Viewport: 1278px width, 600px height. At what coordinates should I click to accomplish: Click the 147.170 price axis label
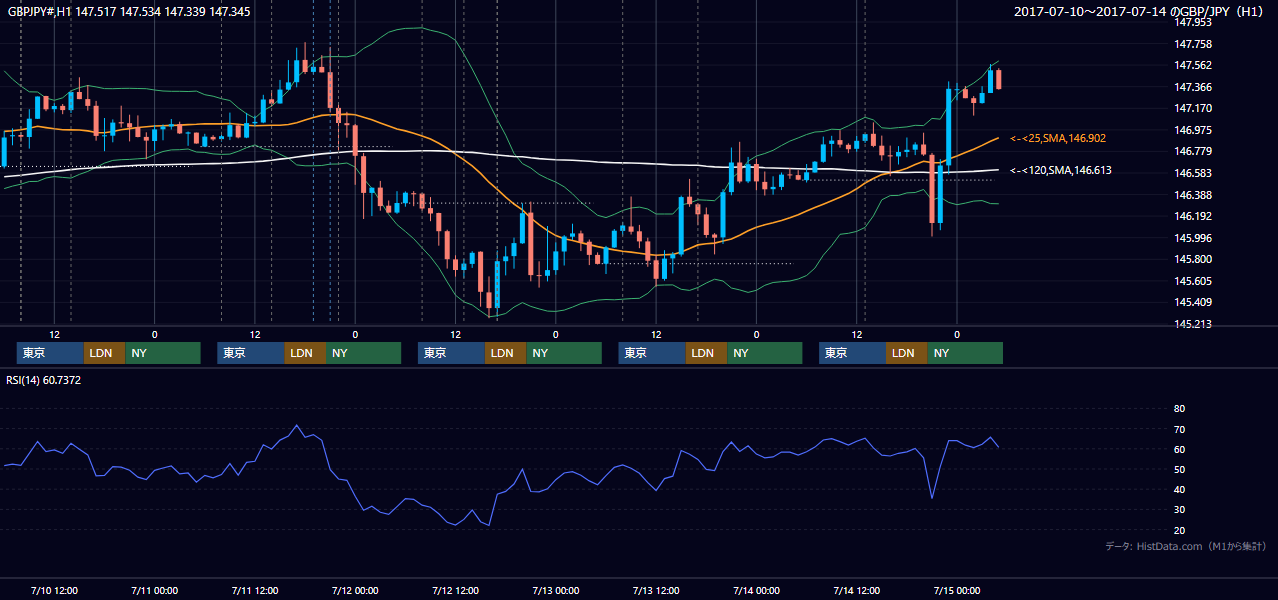point(1192,108)
